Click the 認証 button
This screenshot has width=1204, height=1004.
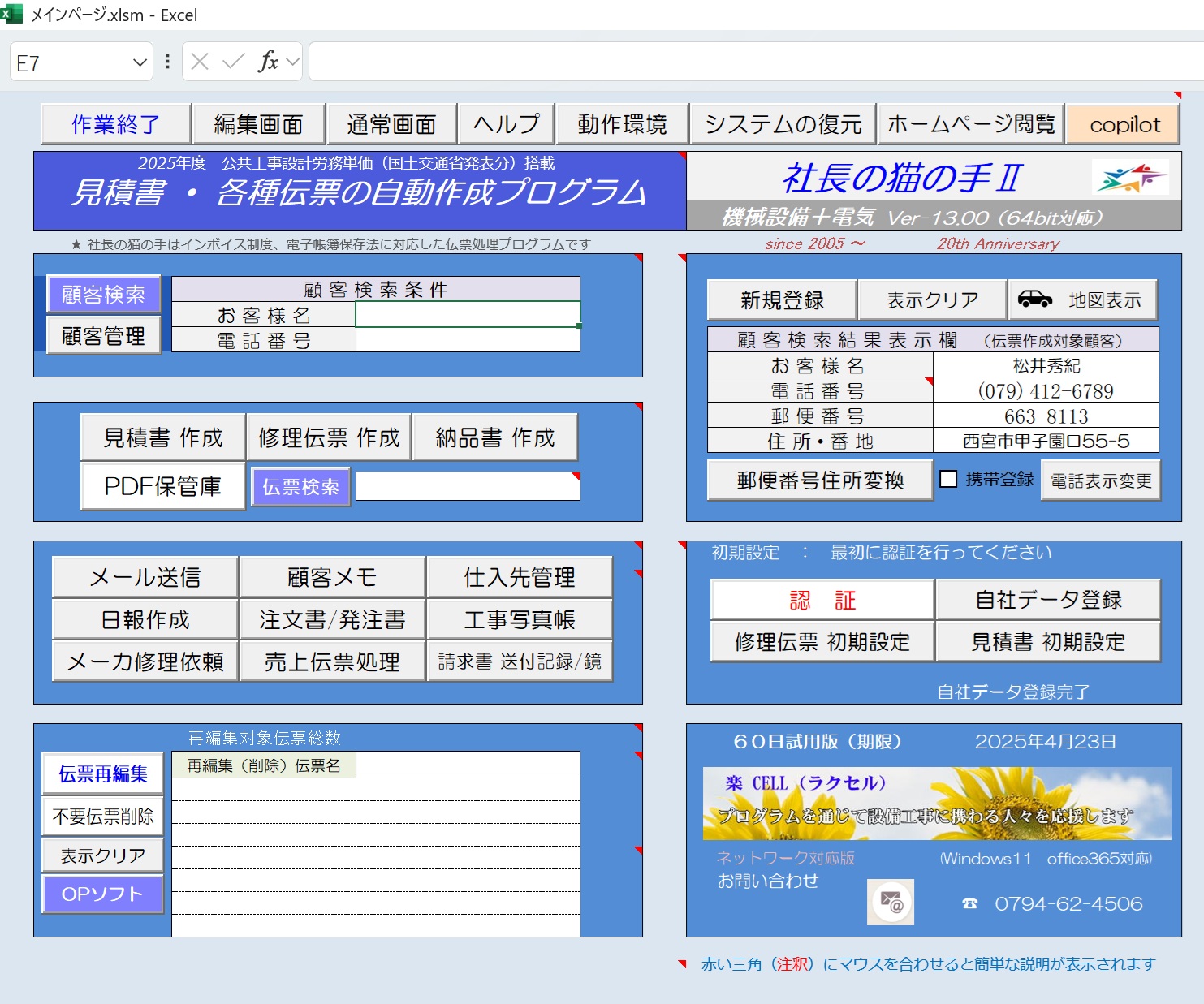coord(822,600)
